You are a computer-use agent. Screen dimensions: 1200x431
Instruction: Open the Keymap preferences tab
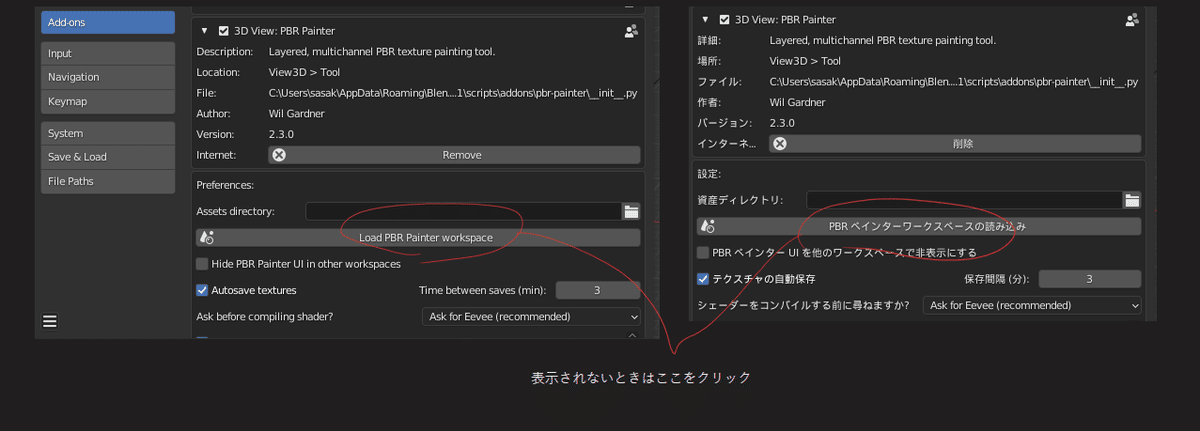click(108, 101)
